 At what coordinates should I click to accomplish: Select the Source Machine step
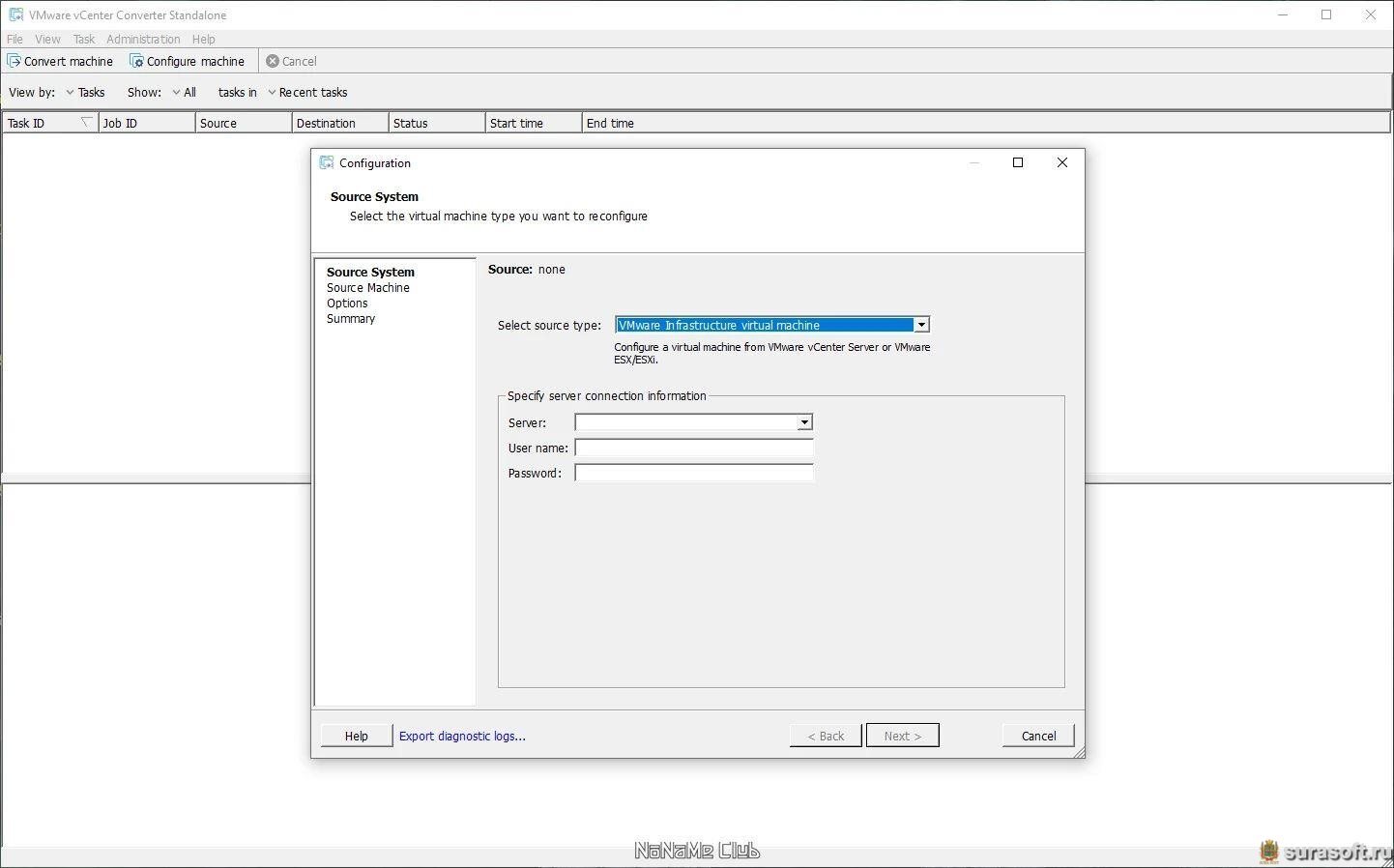pyautogui.click(x=368, y=287)
